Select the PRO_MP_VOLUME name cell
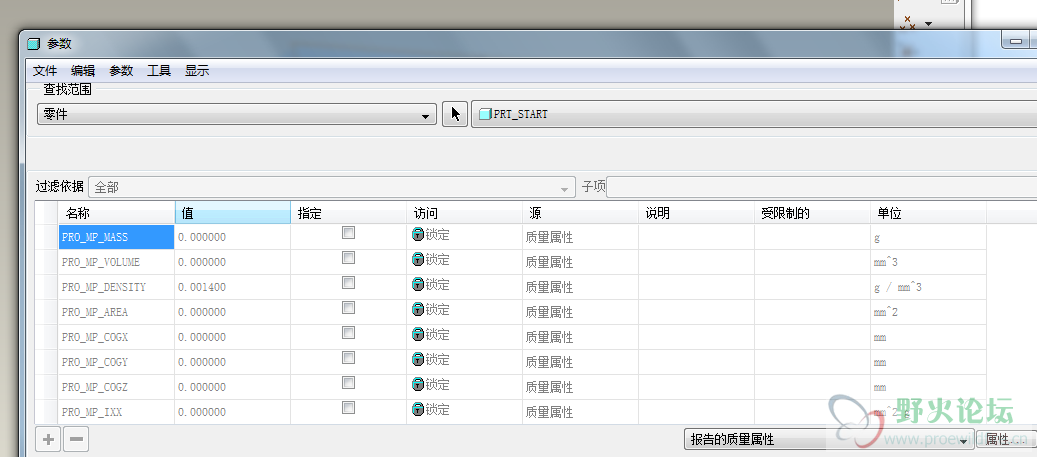1037x457 pixels. 116,262
